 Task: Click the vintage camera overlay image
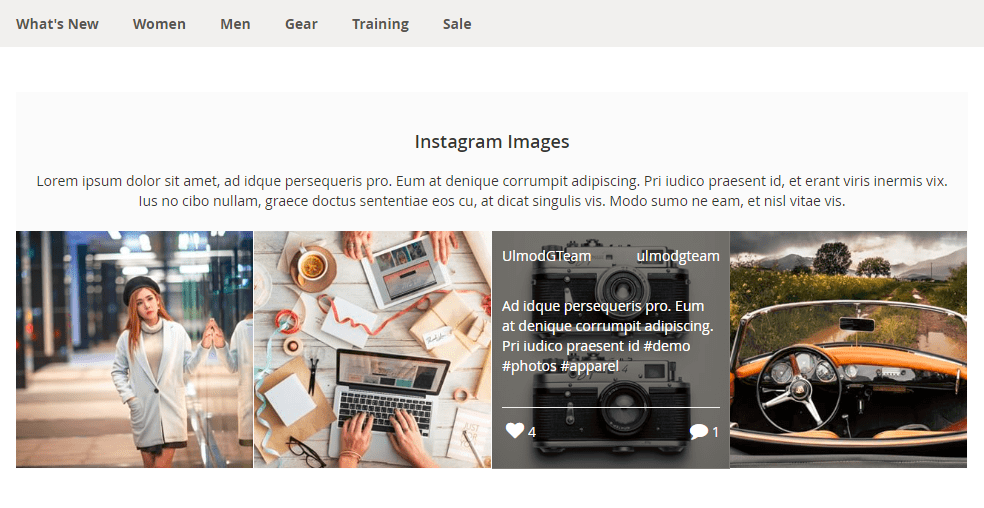point(611,349)
